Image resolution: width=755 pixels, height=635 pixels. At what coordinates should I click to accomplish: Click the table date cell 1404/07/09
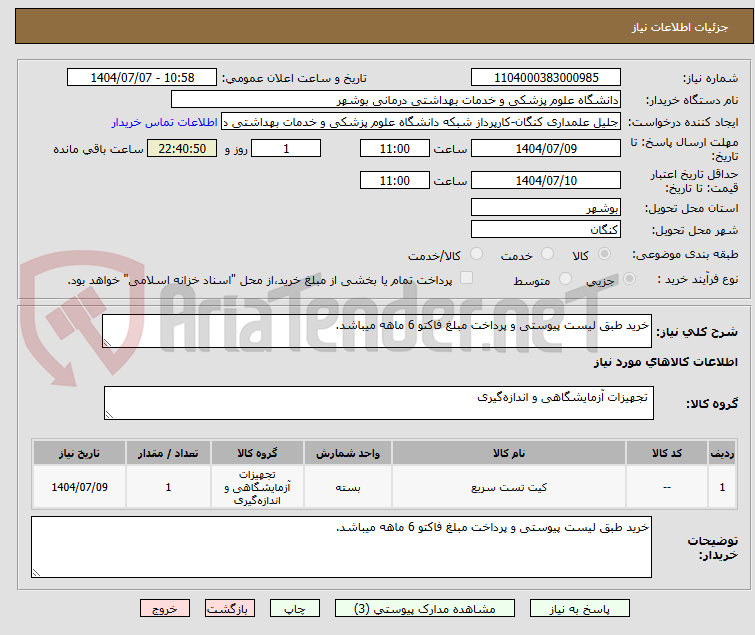pos(79,487)
